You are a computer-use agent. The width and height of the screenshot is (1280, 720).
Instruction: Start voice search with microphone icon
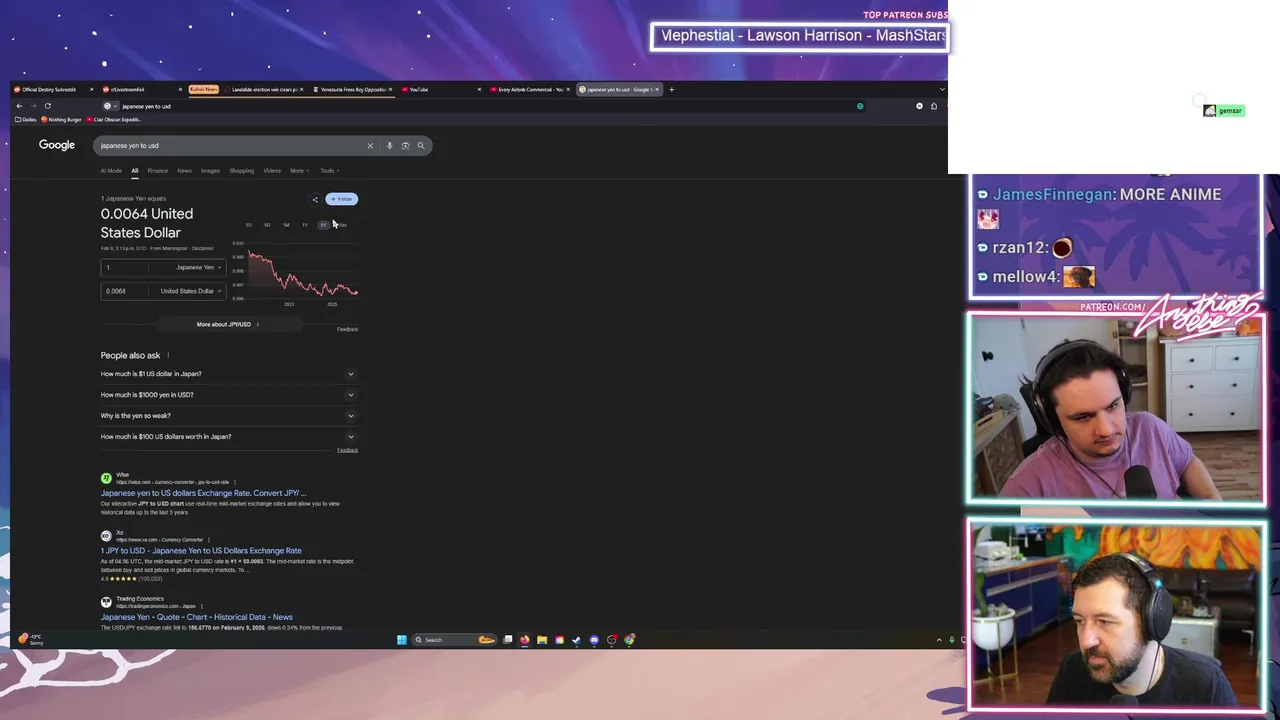click(389, 146)
